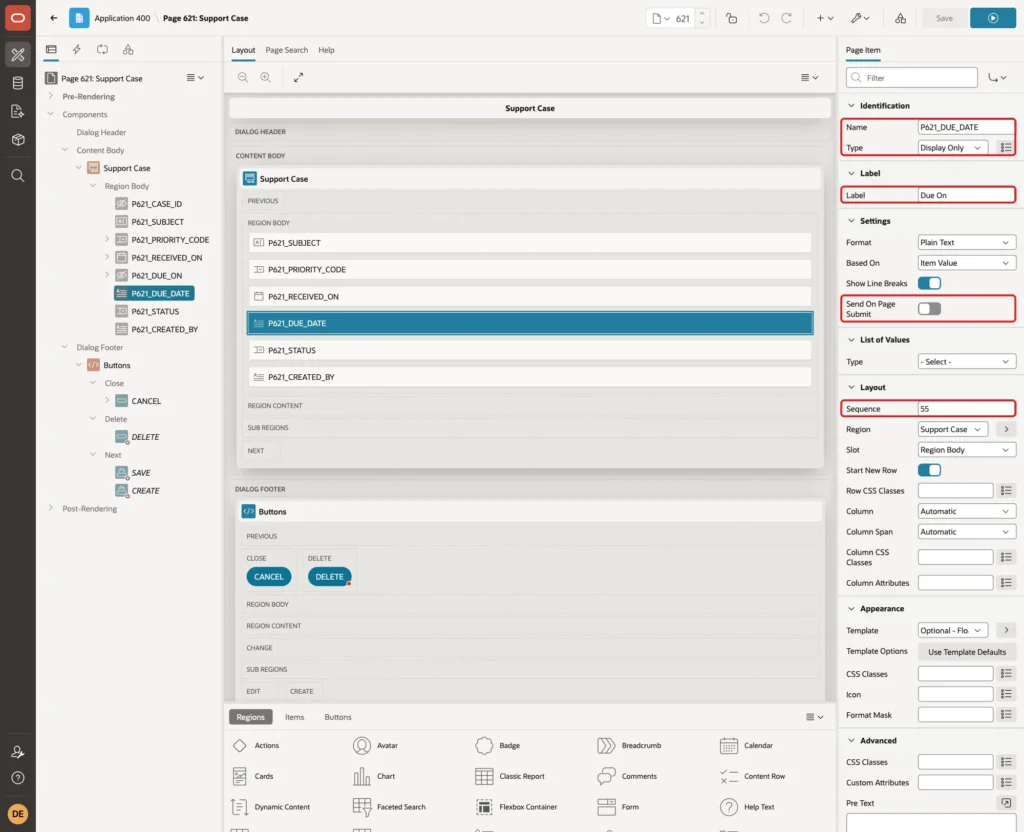Viewport: 1024px width, 832px height.
Task: Open the App Builder icon in left sidebar
Action: [x=18, y=55]
